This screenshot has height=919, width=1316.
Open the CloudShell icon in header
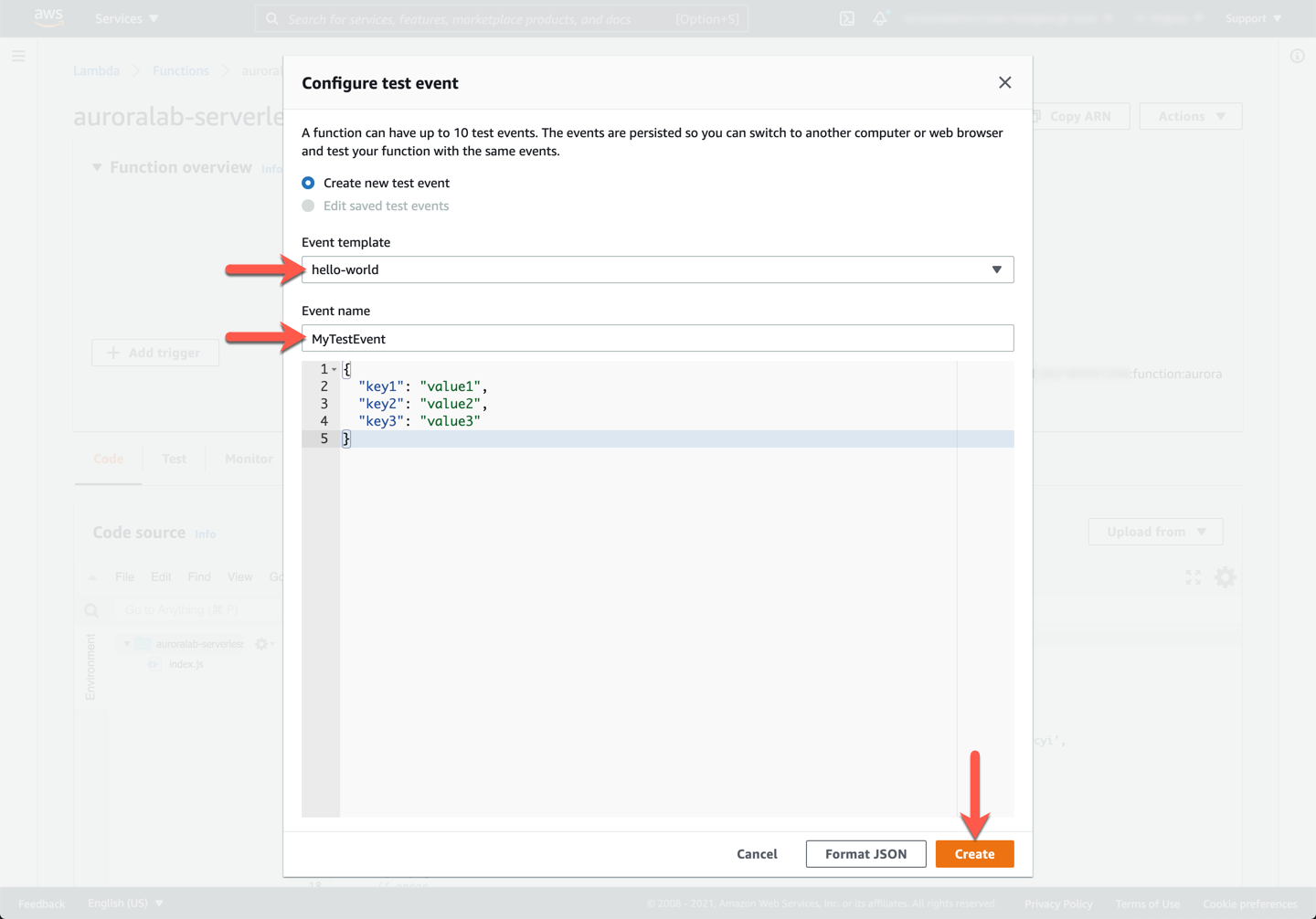[847, 18]
